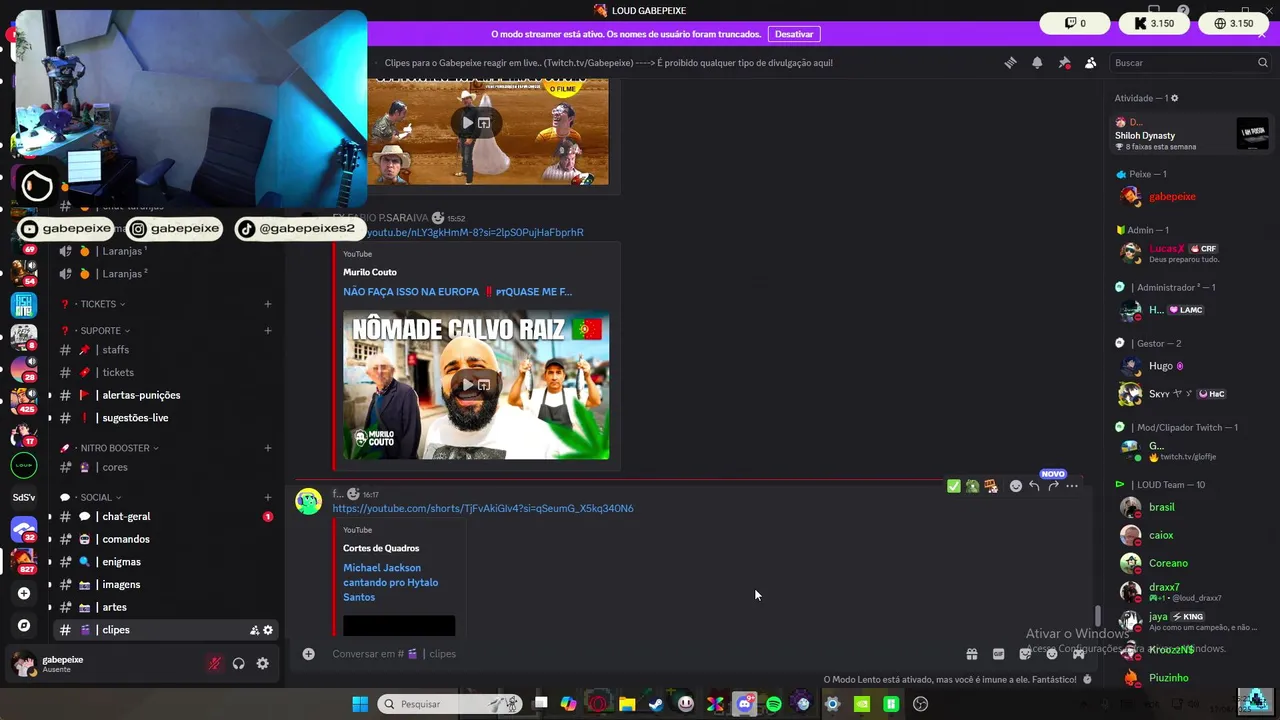Click taskbar Pesquisar search box
Screen dimensions: 1280x720
click(x=452, y=704)
